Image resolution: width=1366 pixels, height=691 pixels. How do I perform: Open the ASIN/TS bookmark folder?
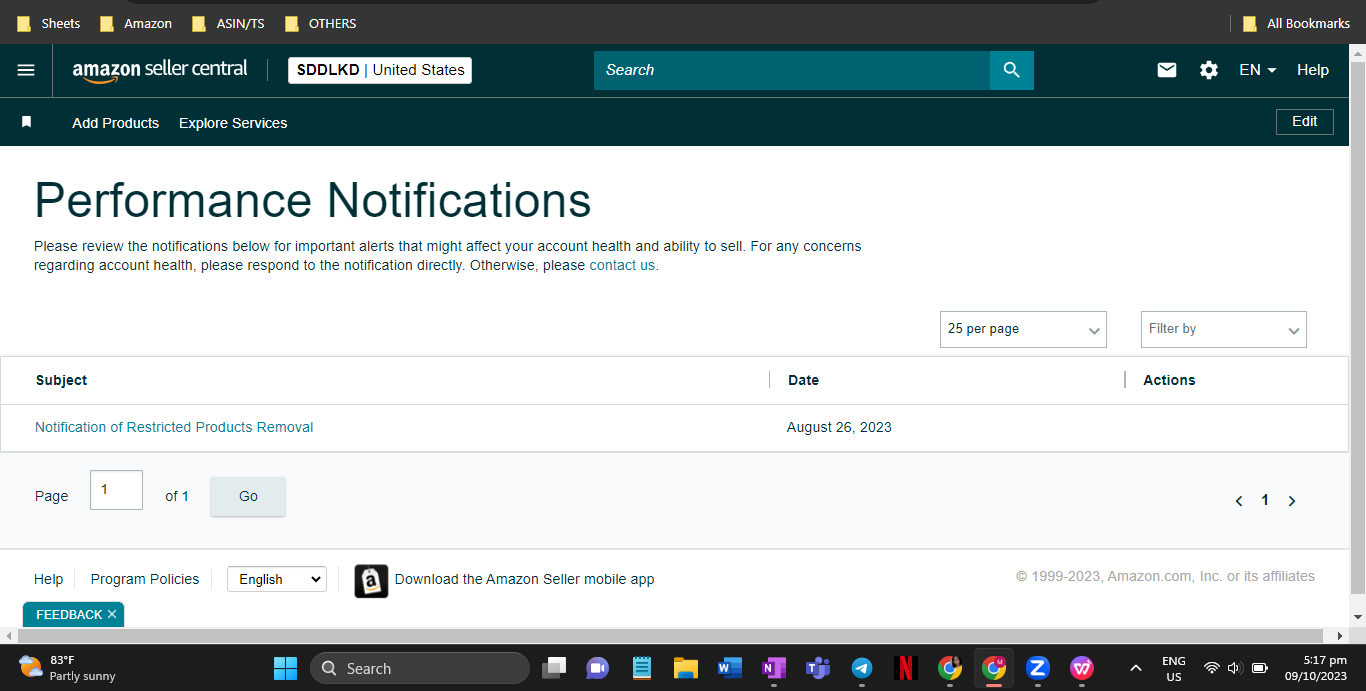click(228, 23)
